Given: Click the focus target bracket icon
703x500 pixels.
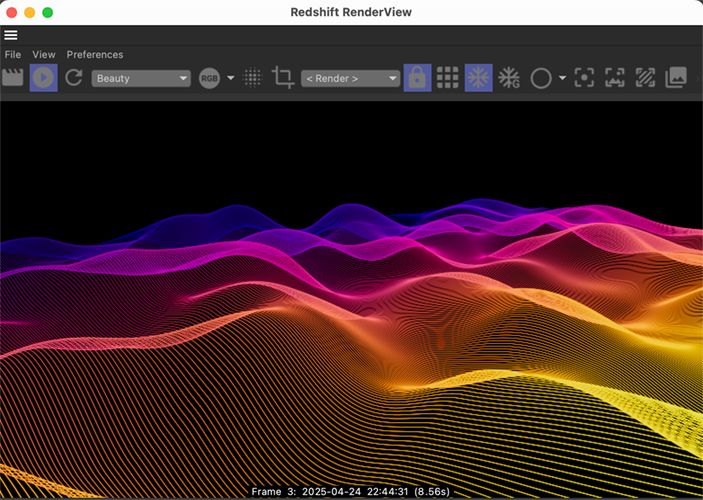Looking at the screenshot, I should [584, 78].
